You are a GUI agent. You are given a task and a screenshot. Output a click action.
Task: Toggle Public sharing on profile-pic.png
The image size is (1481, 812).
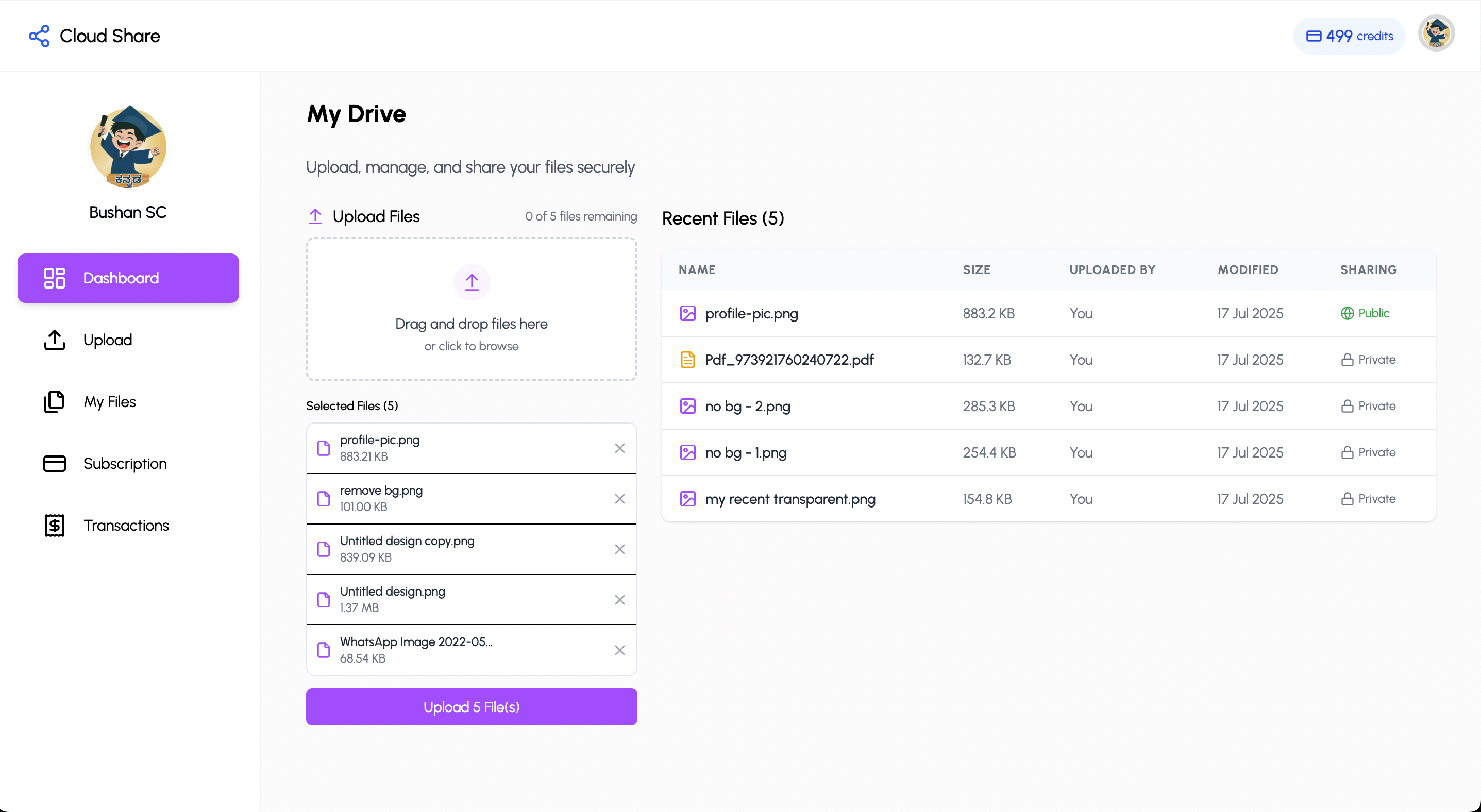pos(1365,313)
